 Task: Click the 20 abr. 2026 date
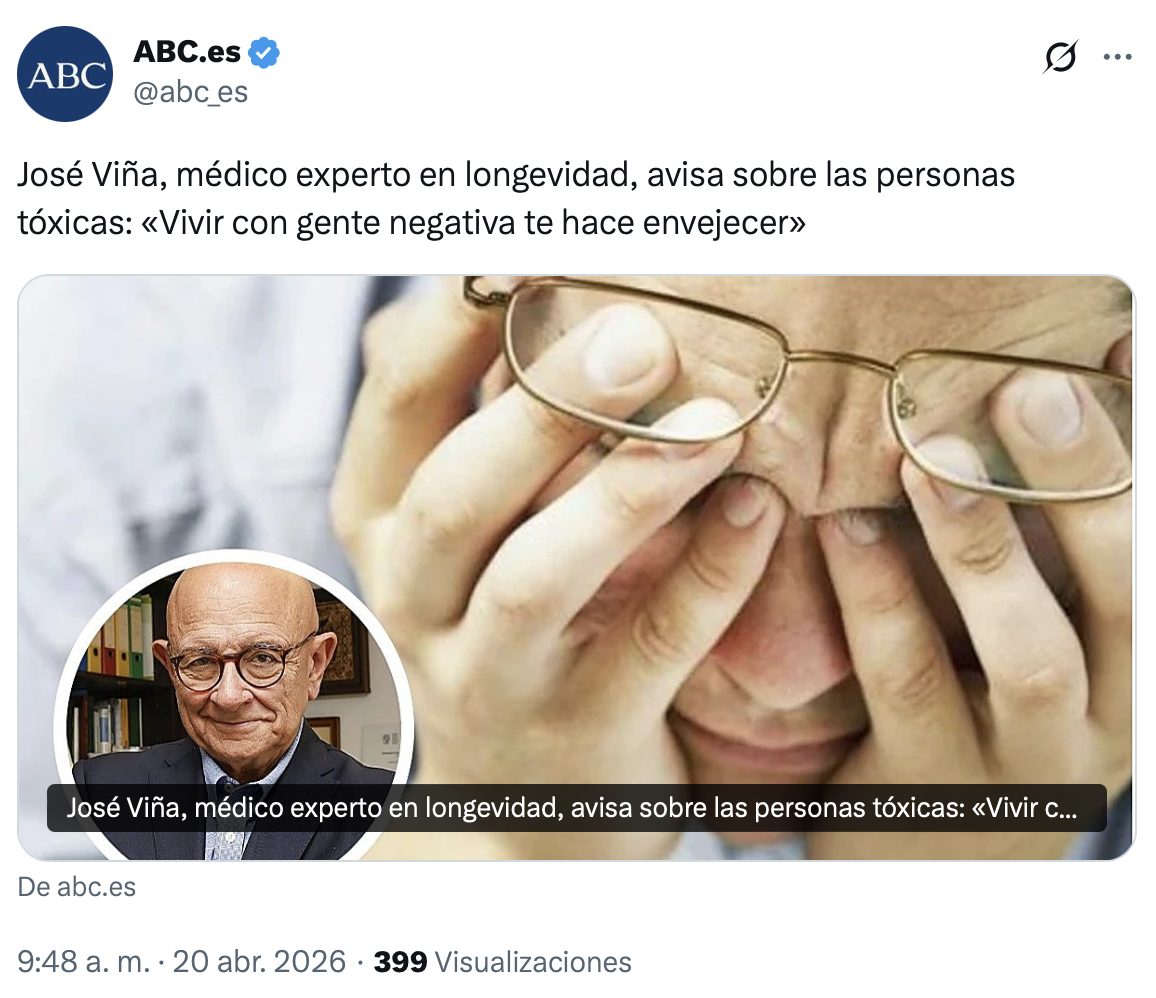point(259,962)
